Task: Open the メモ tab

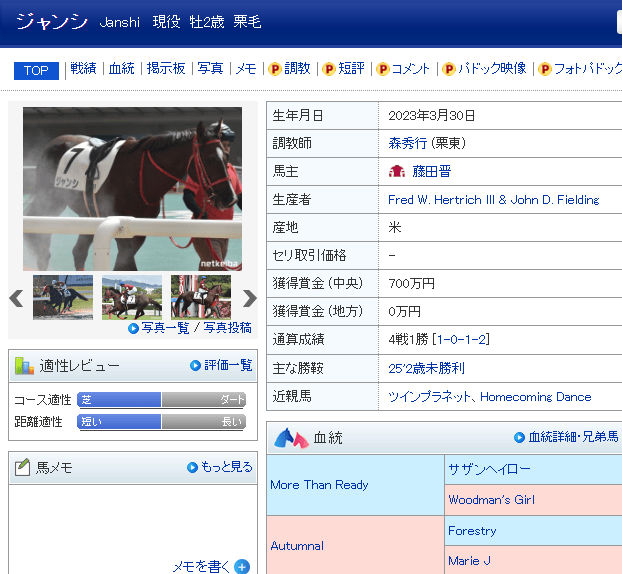Action: pyautogui.click(x=246, y=69)
